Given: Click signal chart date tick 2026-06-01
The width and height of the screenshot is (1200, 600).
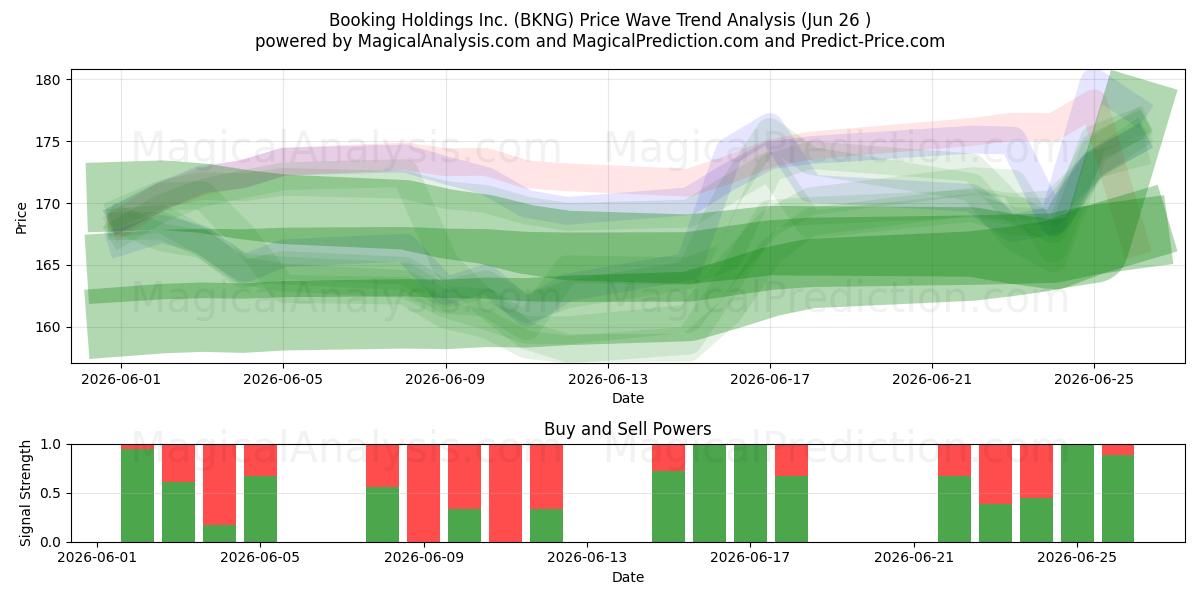Looking at the screenshot, I should tap(97, 559).
